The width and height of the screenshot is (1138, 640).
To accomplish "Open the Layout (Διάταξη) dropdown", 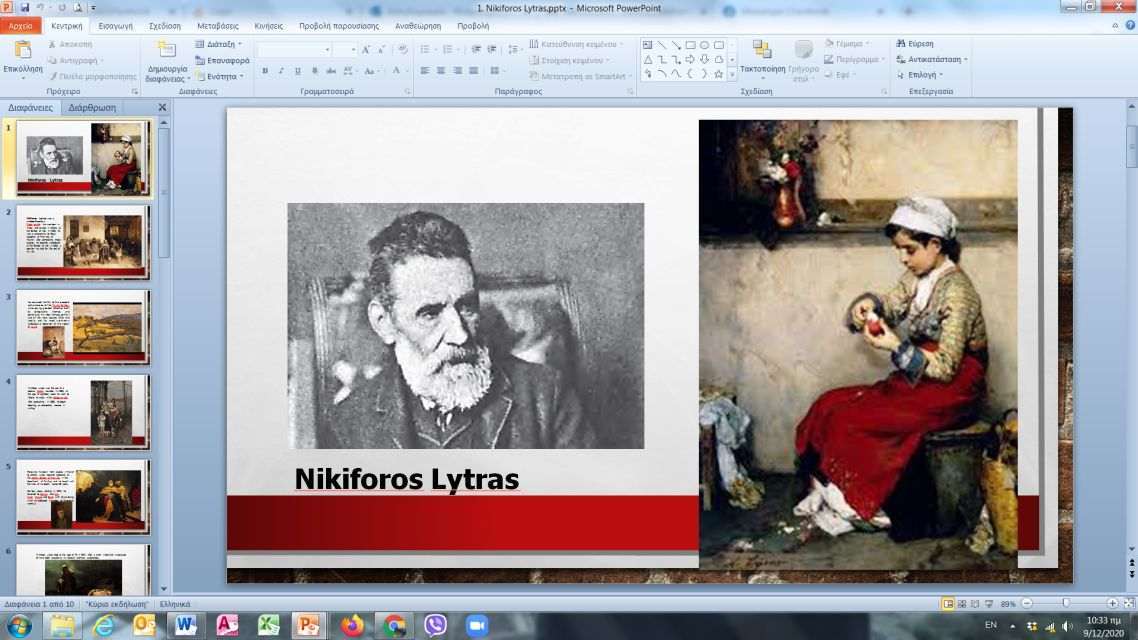I will pos(218,44).
